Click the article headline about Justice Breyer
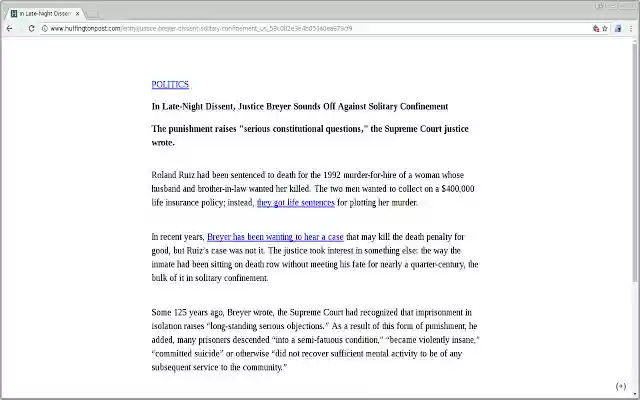The height and width of the screenshot is (400, 640). click(x=300, y=106)
